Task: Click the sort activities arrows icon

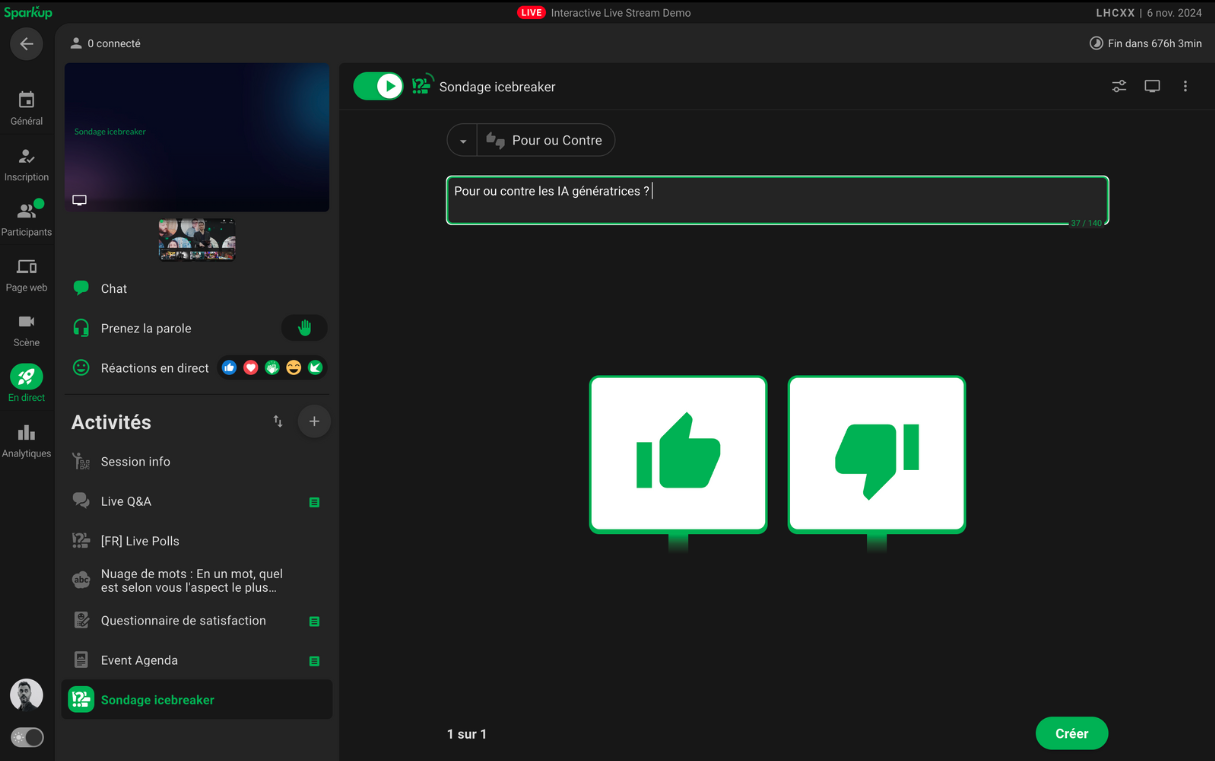Action: pos(278,422)
